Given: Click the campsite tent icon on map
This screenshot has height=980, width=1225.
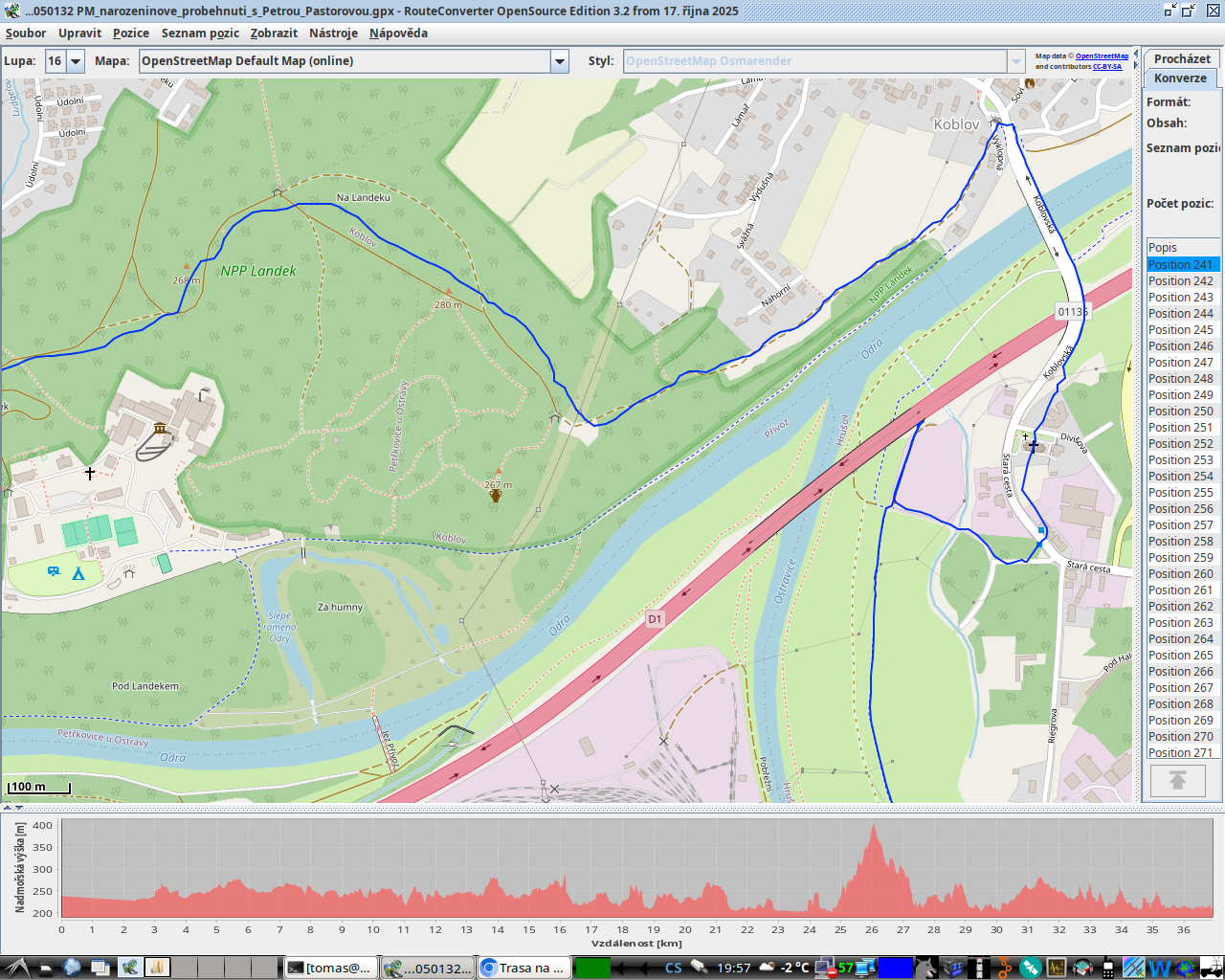Looking at the screenshot, I should (78, 573).
